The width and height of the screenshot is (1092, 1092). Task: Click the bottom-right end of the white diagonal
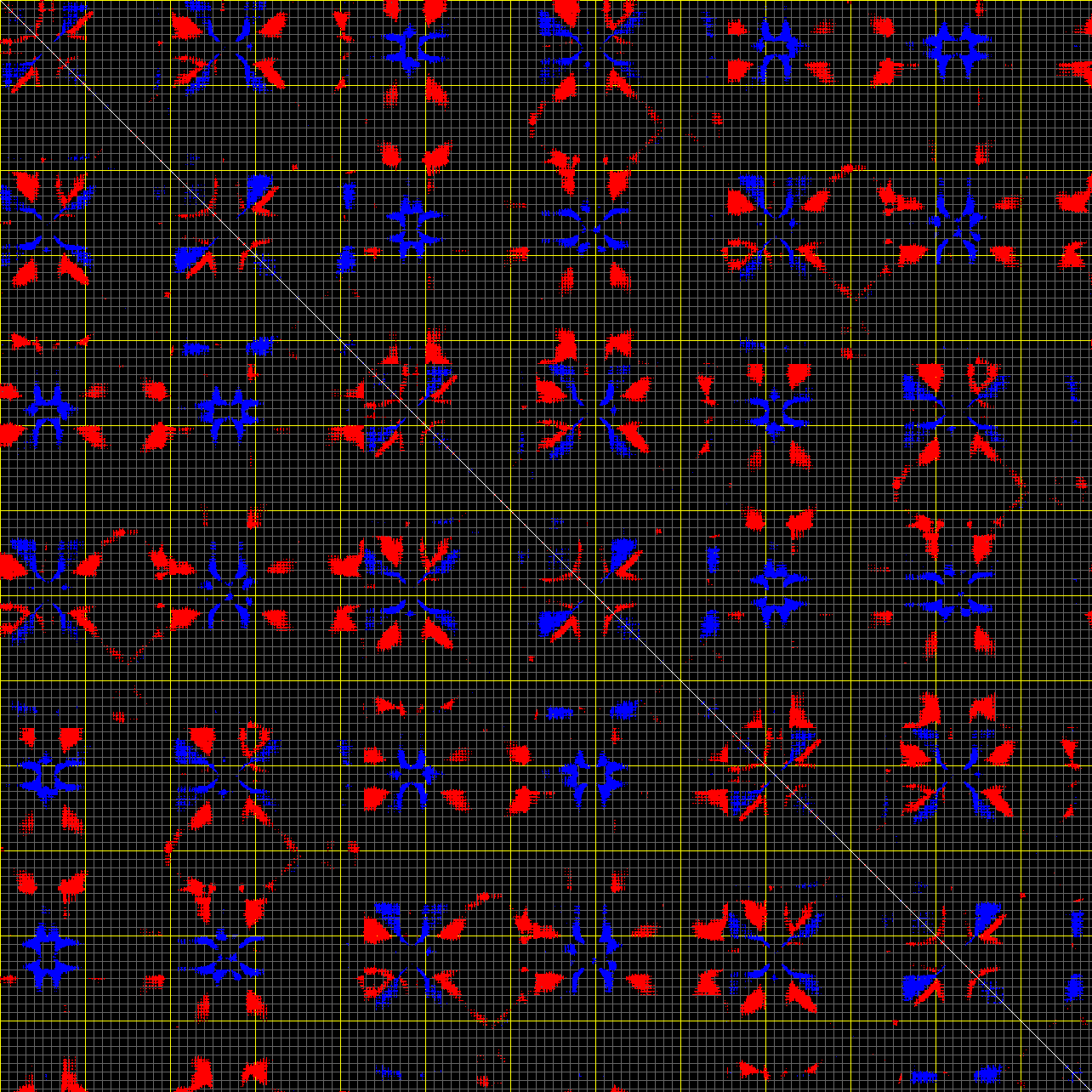1088,1088
